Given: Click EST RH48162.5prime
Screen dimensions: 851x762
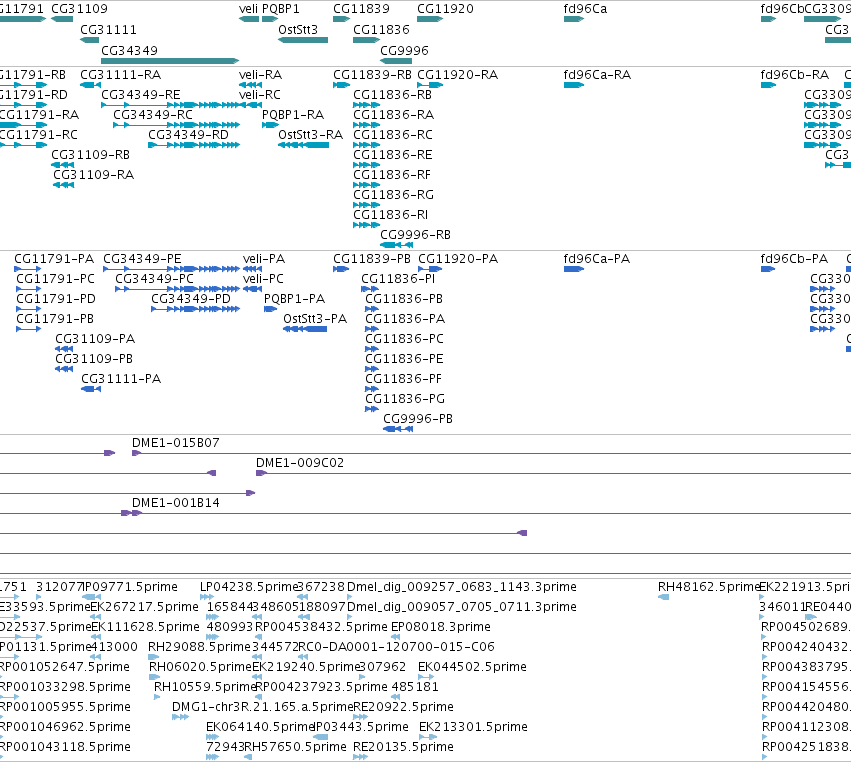Looking at the screenshot, I should click(709, 587).
